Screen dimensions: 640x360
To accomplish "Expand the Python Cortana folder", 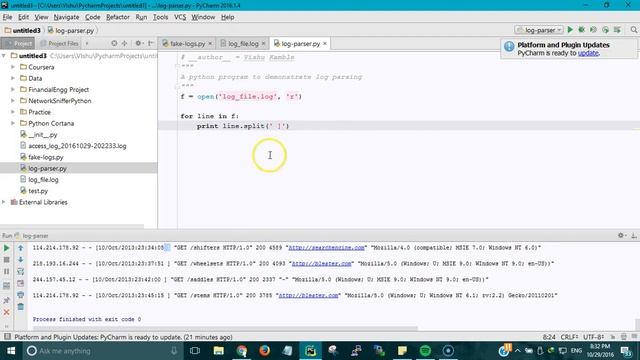I will [x=13, y=123].
